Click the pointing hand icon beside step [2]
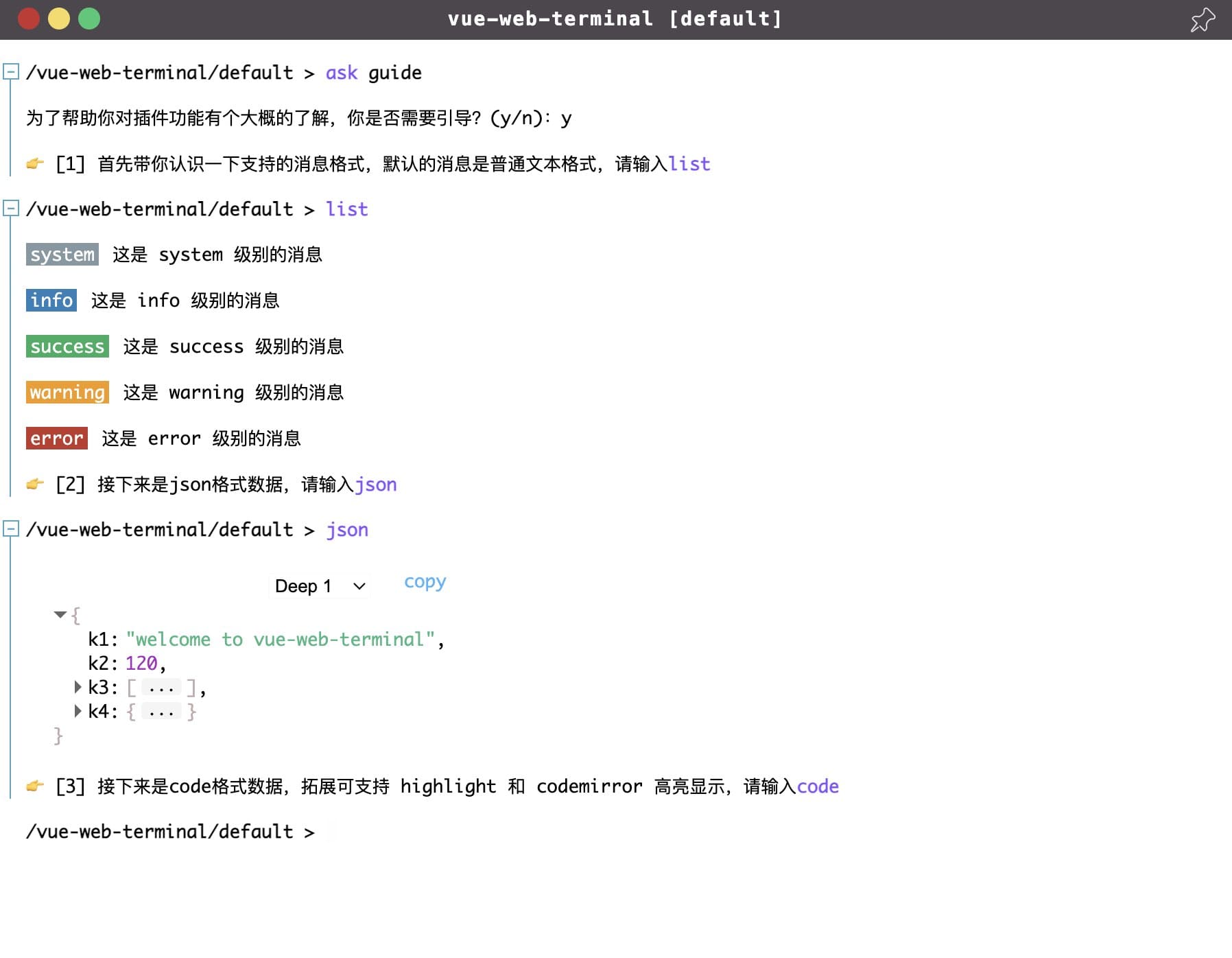Viewport: 1232px width, 958px height. coord(35,484)
